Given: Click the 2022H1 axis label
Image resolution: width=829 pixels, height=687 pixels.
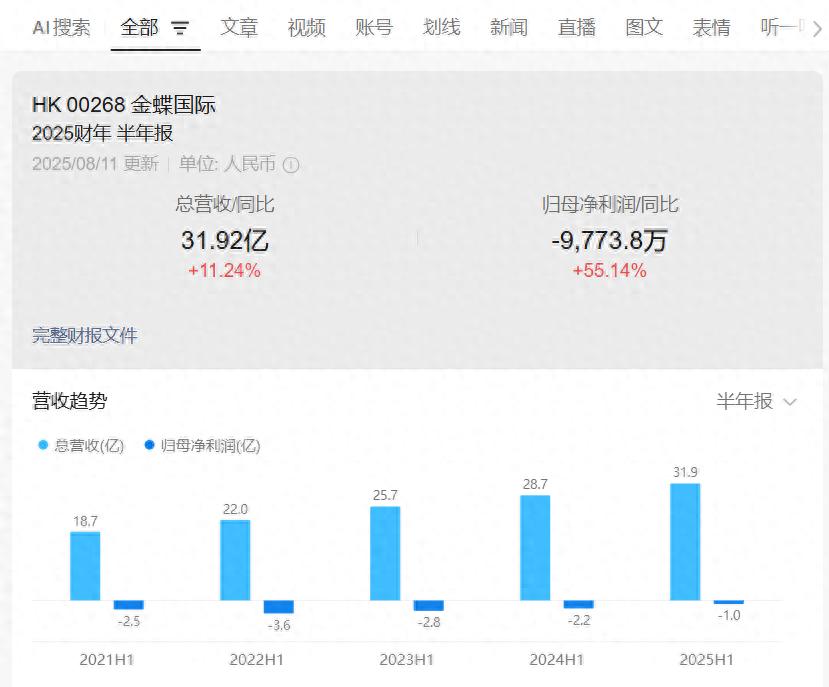Looking at the screenshot, I should coord(256,659).
